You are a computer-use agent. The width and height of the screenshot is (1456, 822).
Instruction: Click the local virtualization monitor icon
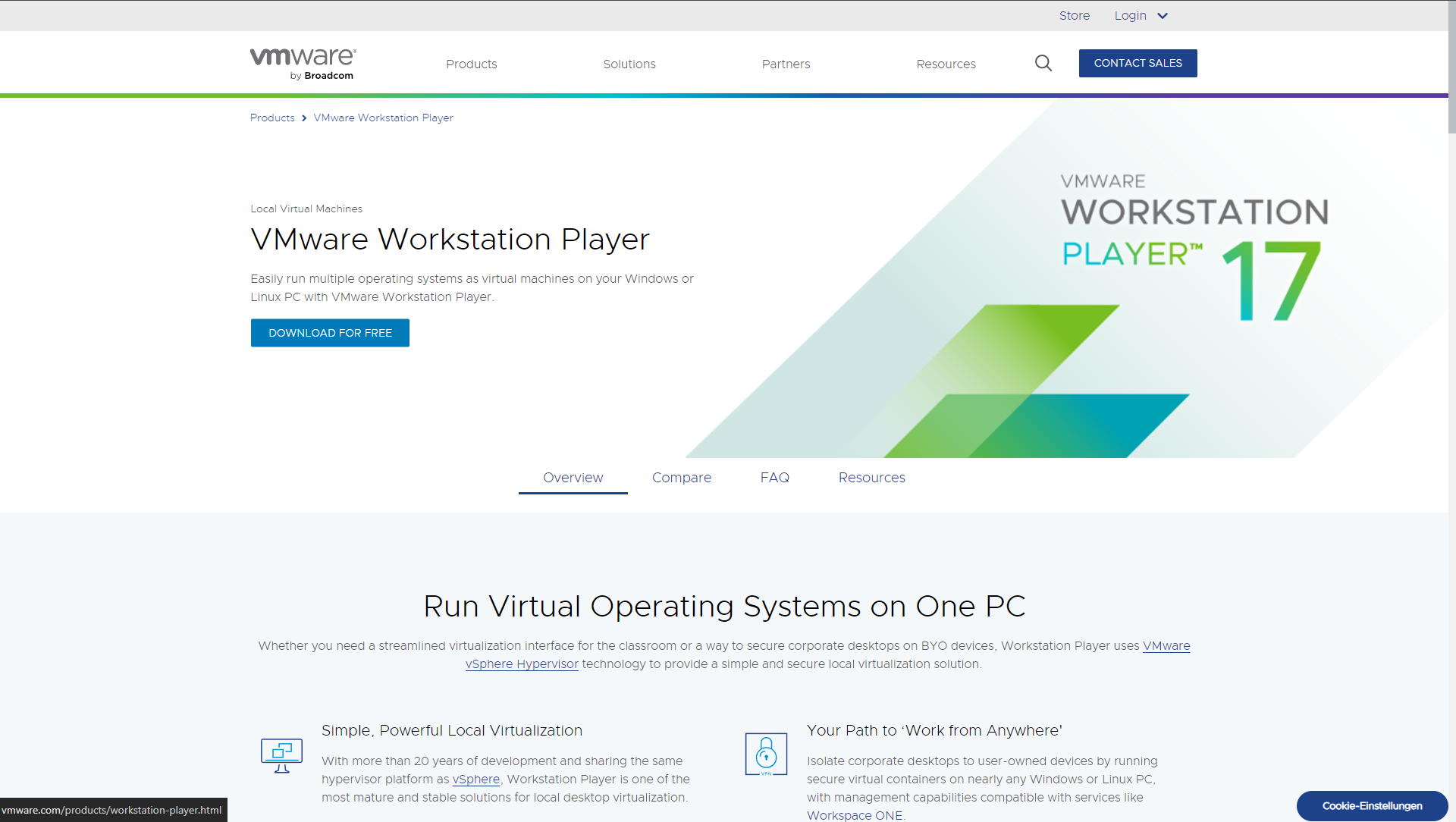point(281,755)
